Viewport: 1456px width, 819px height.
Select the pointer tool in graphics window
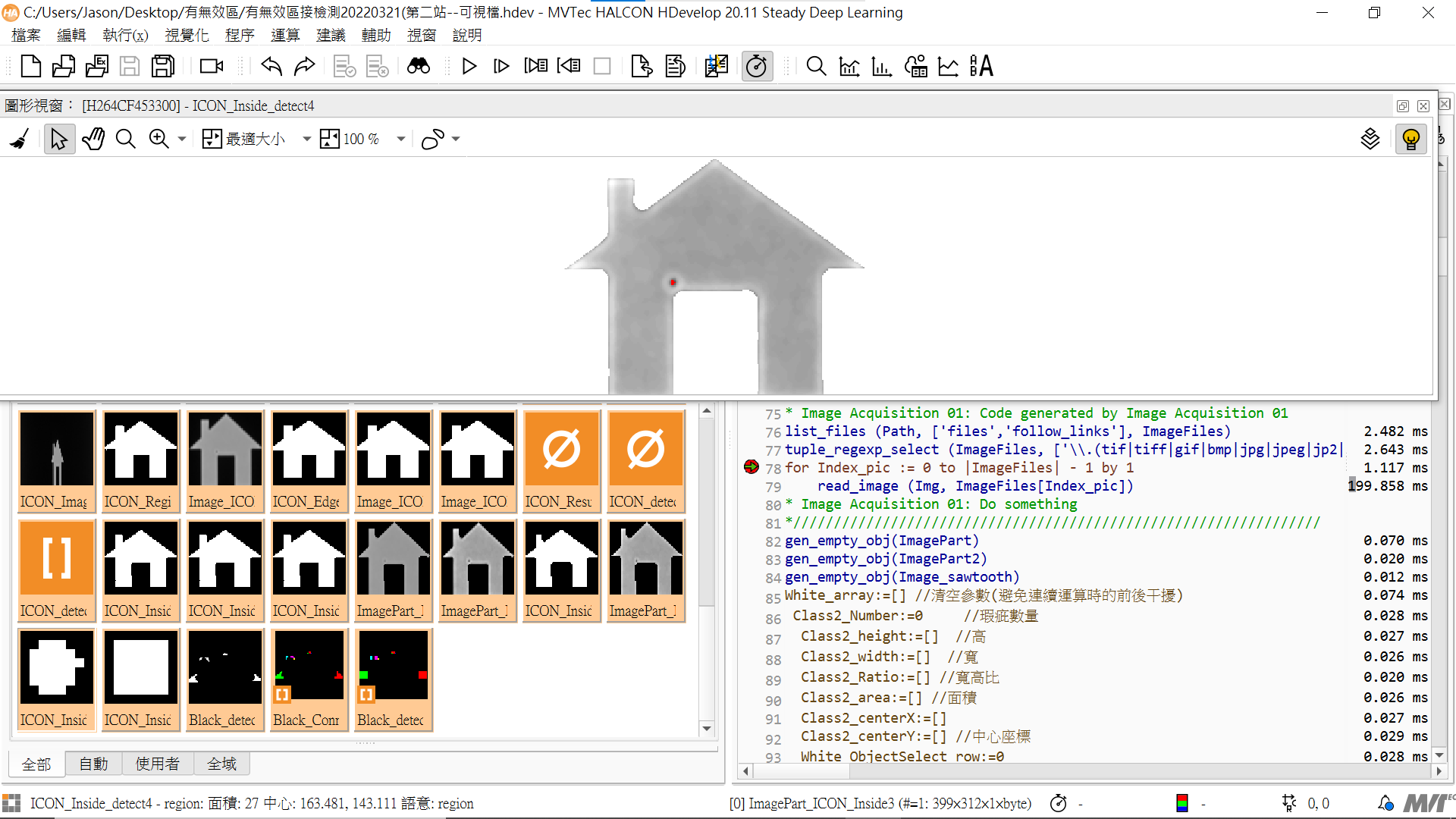(60, 139)
